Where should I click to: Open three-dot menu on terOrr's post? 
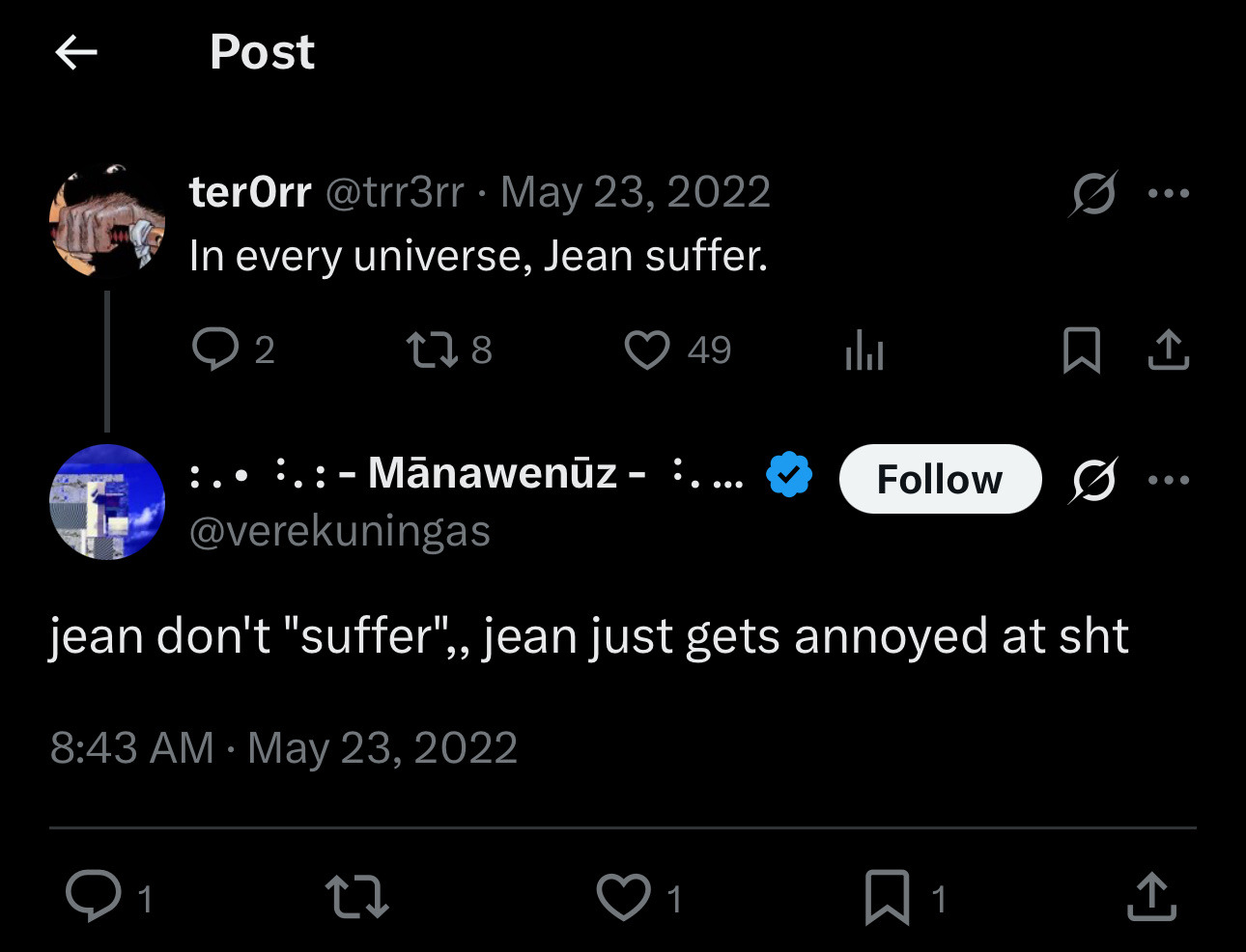[1169, 193]
